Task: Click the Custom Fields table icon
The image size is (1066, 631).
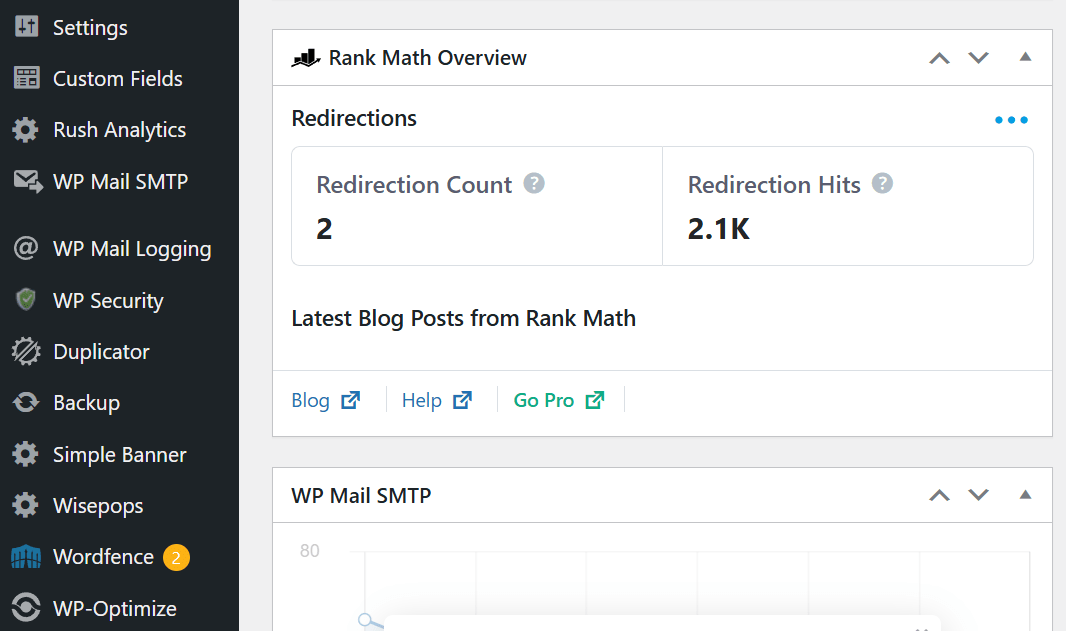Action: click(x=27, y=78)
